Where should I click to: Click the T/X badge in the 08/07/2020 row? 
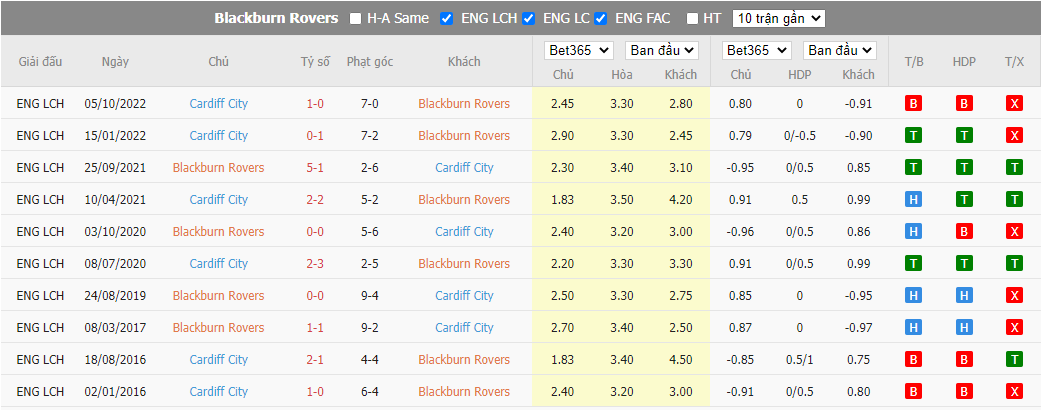1014,264
